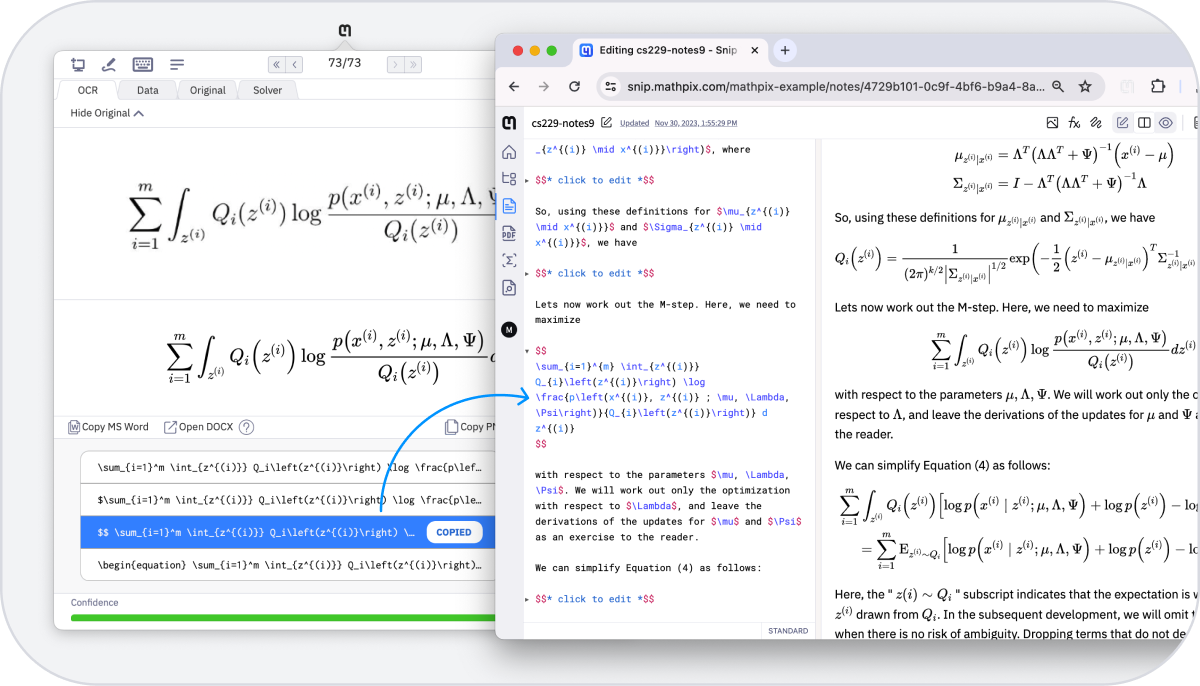The width and height of the screenshot is (1200, 686).
Task: Open the PDF icon in sidebar
Action: (x=509, y=233)
